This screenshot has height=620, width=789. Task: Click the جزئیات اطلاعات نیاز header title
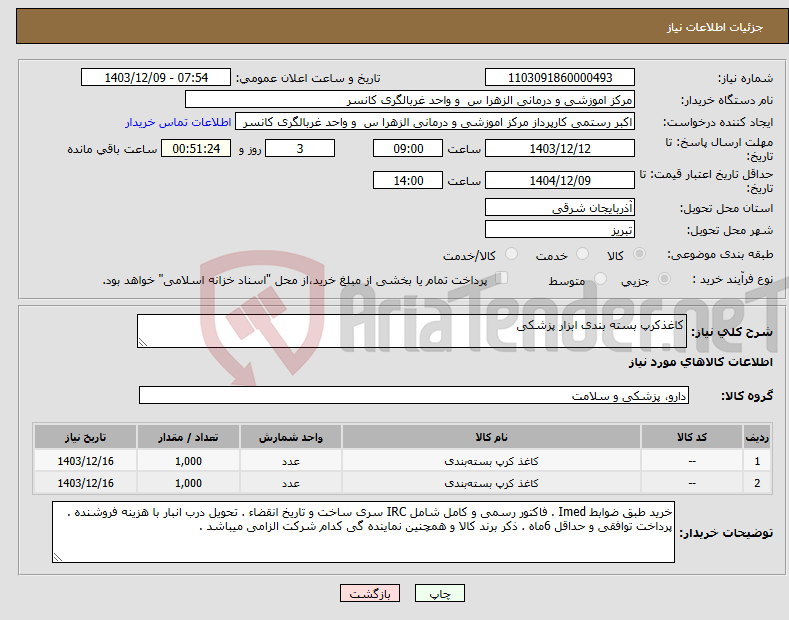click(x=715, y=27)
